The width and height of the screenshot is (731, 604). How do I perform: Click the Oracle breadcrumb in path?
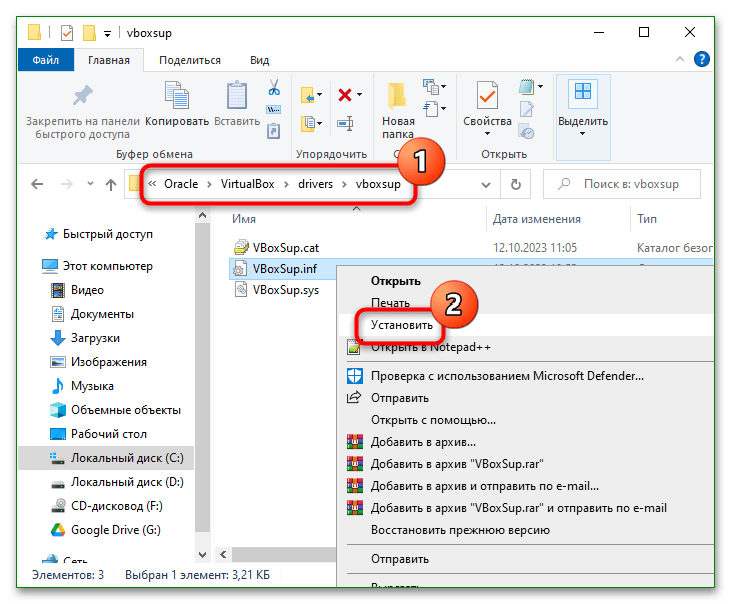click(181, 184)
